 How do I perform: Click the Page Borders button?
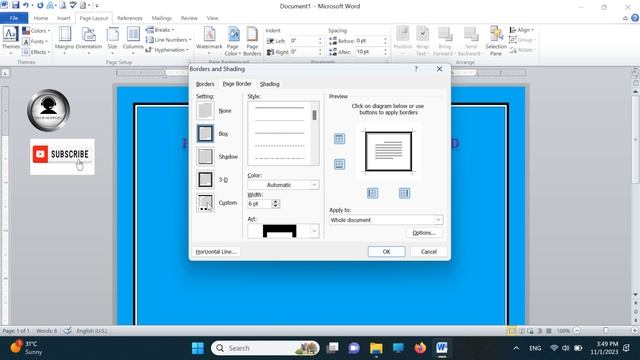(252, 40)
